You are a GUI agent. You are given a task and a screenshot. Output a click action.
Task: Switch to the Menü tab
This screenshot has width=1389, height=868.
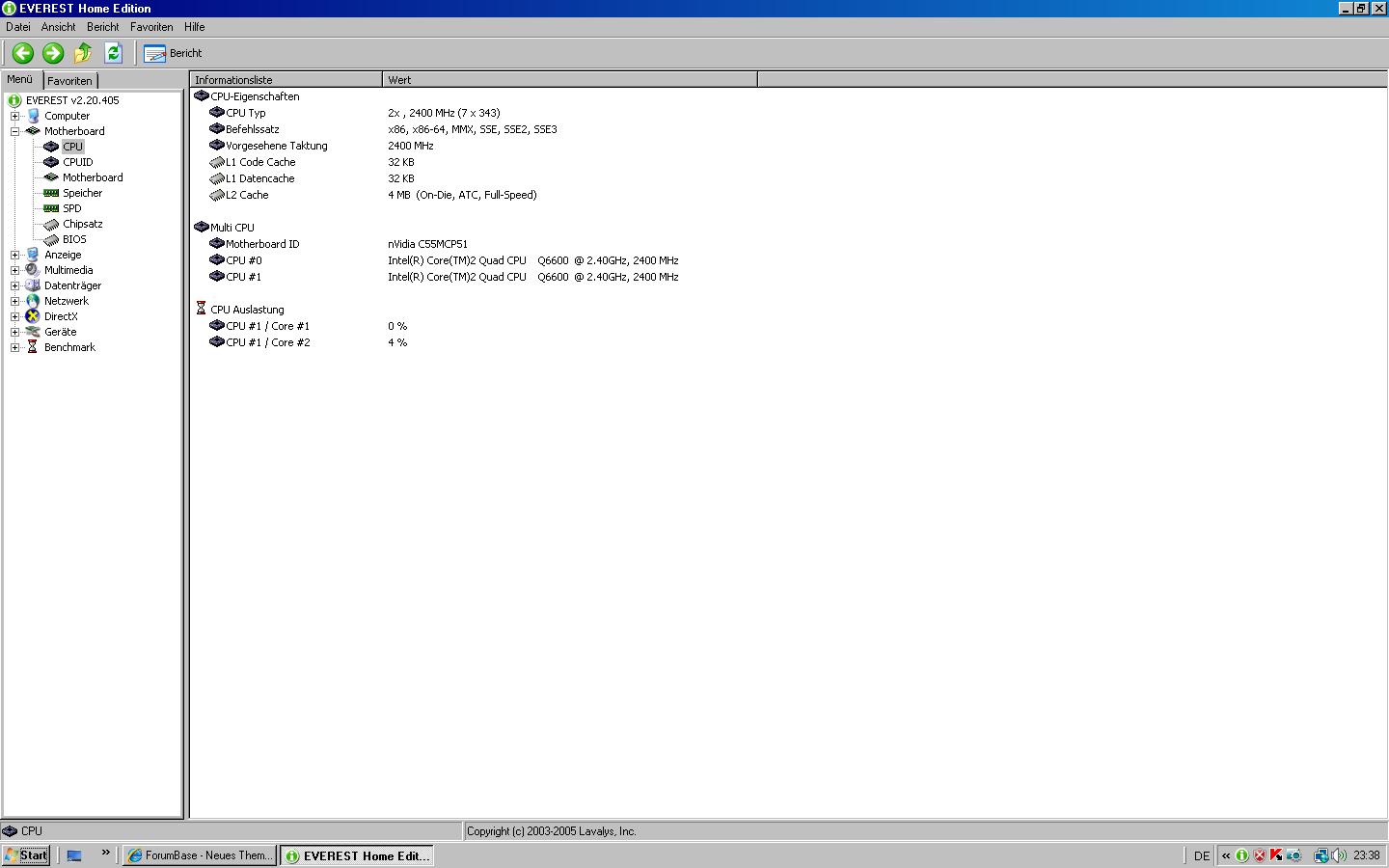click(20, 80)
